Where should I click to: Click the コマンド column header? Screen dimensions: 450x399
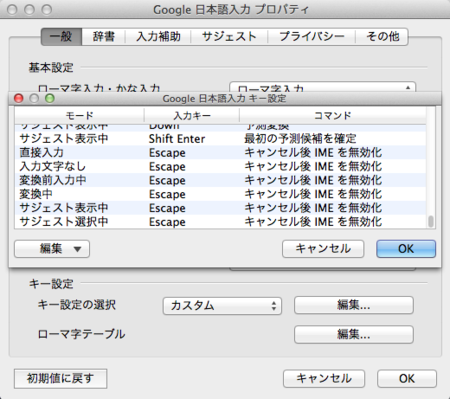[x=332, y=116]
